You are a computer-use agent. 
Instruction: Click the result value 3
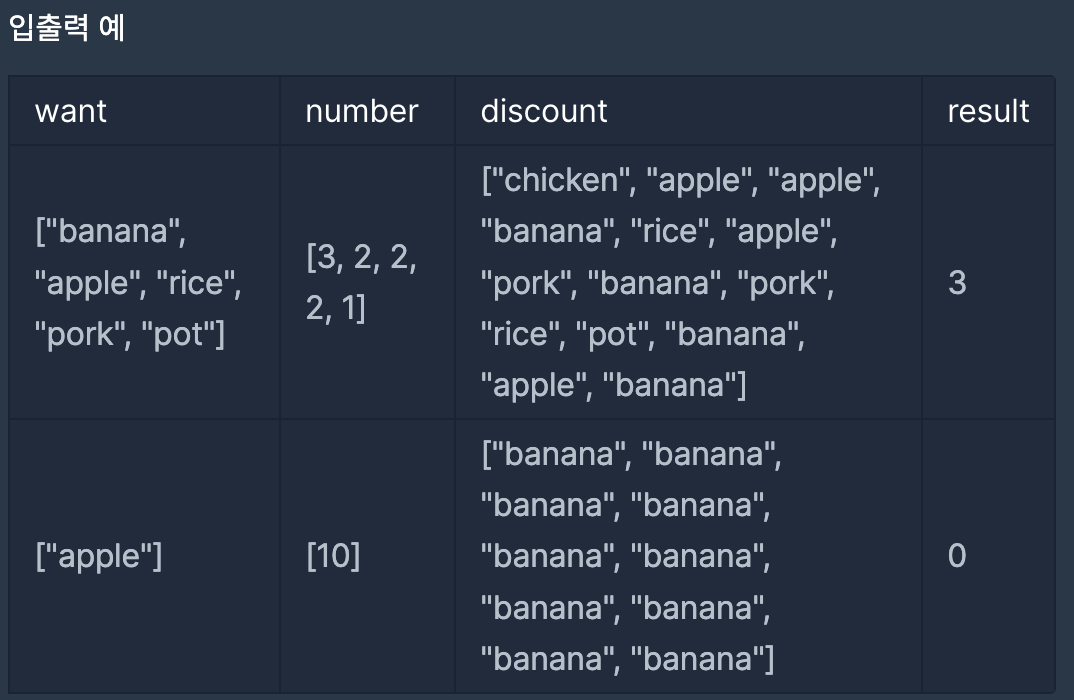coord(957,283)
